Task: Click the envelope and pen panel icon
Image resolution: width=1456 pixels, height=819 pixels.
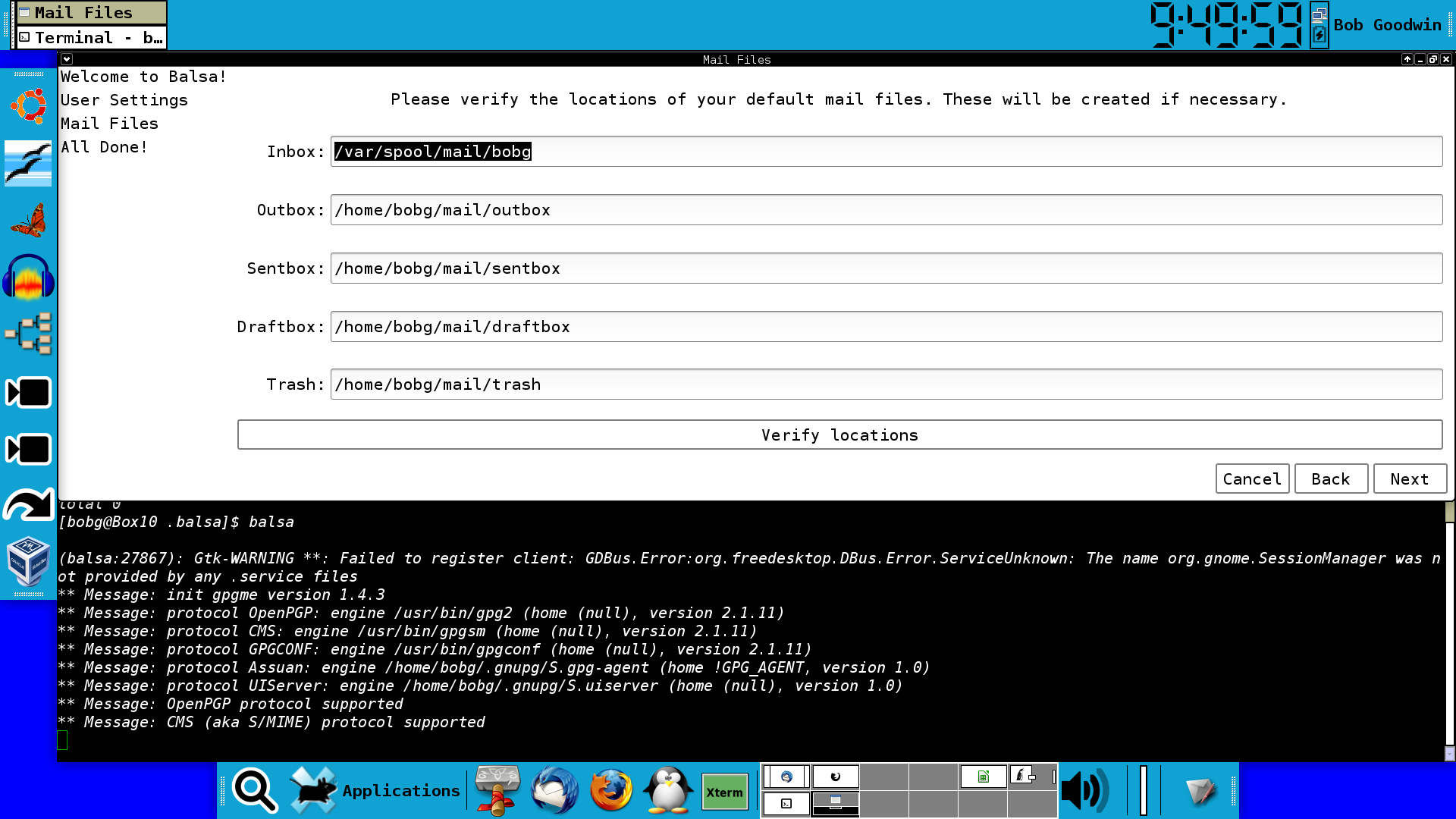Action: (1200, 791)
